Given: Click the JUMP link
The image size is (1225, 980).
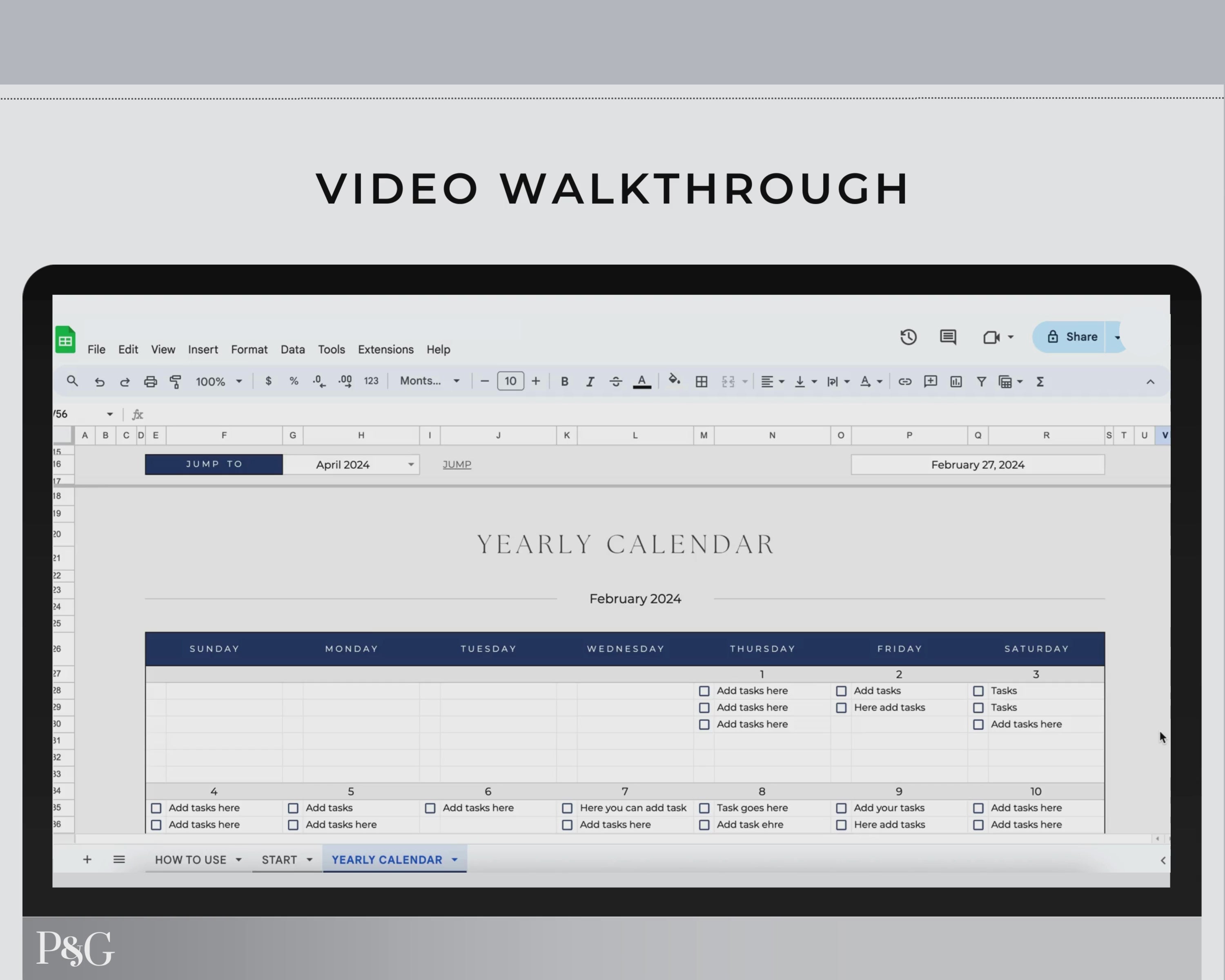Looking at the screenshot, I should [457, 464].
